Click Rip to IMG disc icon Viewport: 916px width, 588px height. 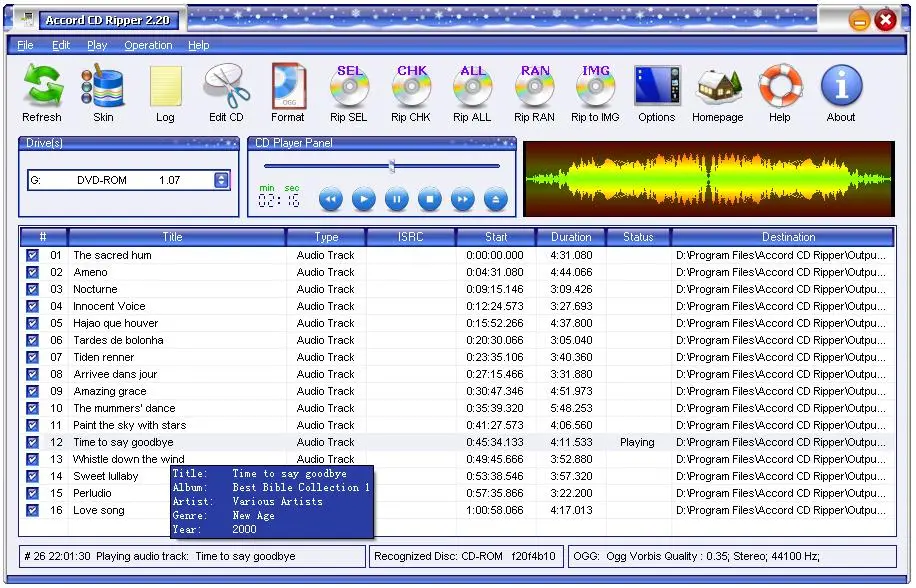click(x=595, y=86)
